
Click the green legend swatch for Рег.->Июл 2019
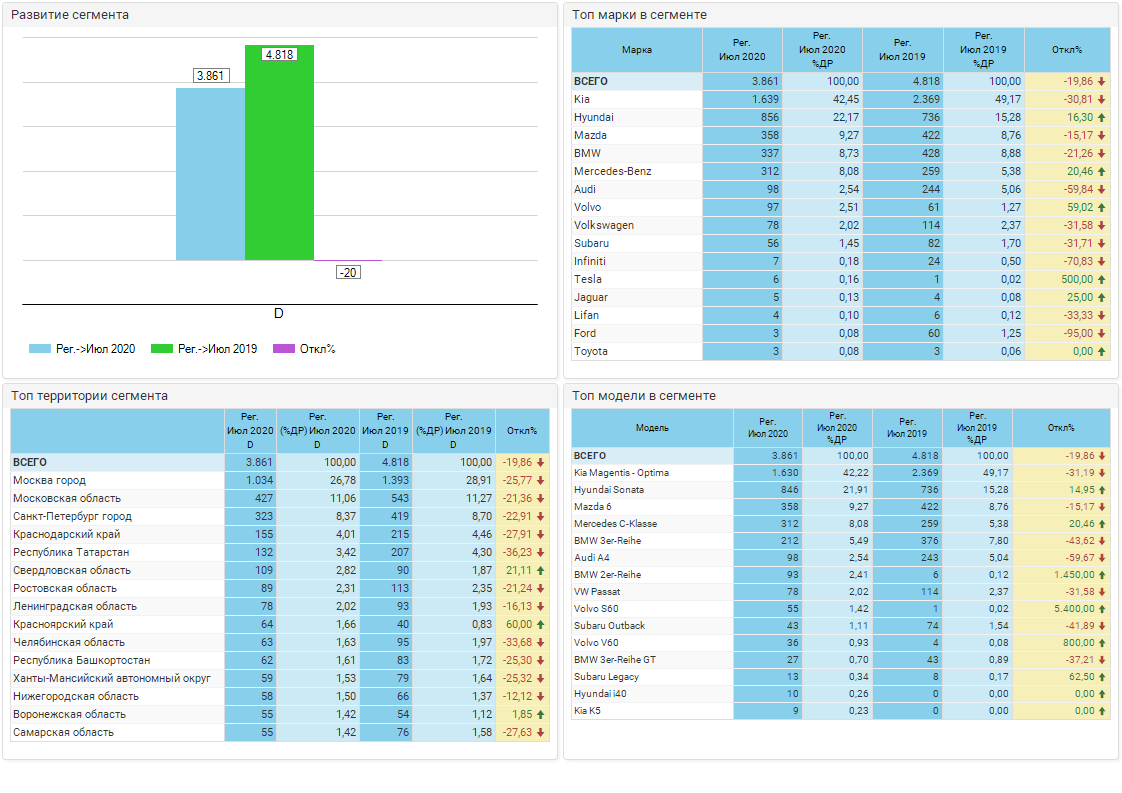[x=162, y=349]
